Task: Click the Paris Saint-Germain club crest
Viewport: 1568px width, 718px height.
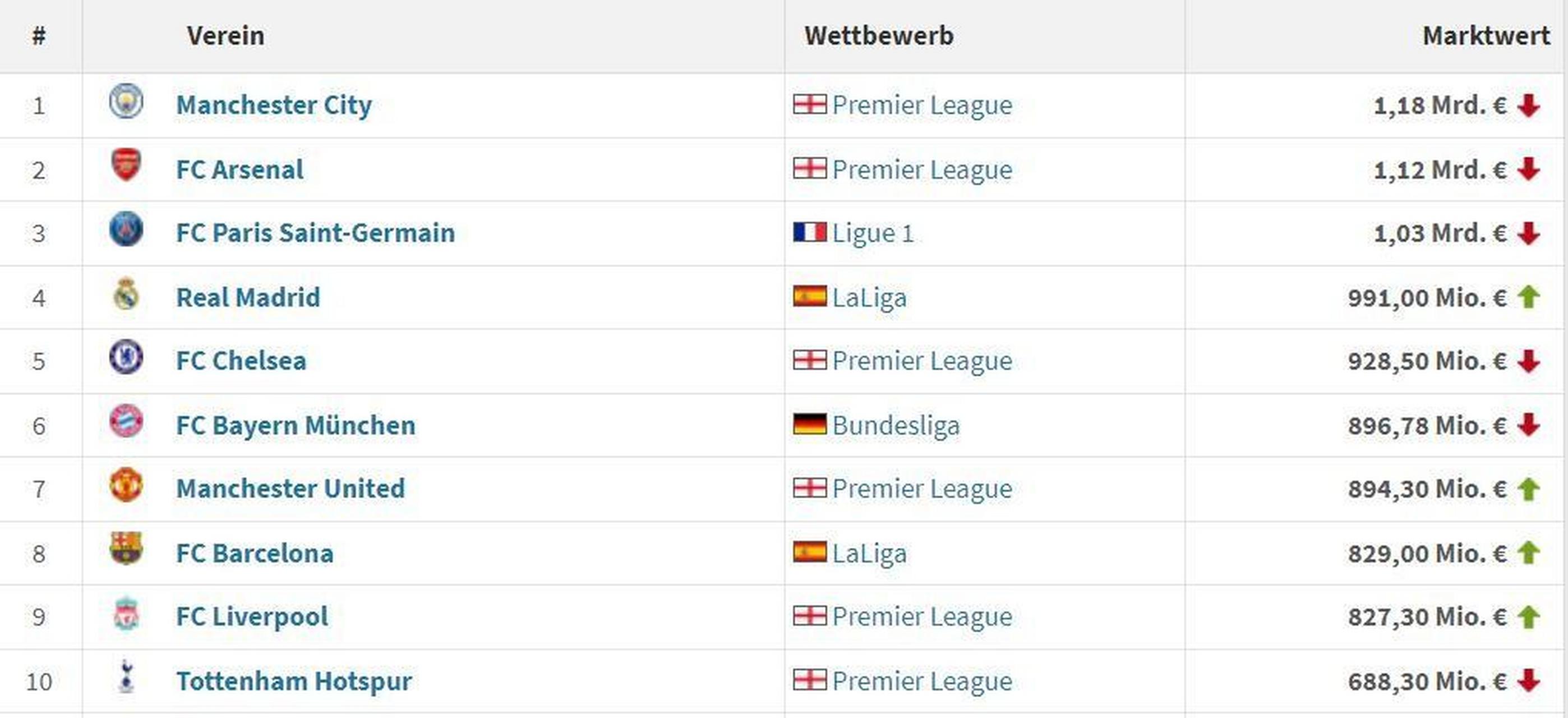Action: tap(126, 229)
